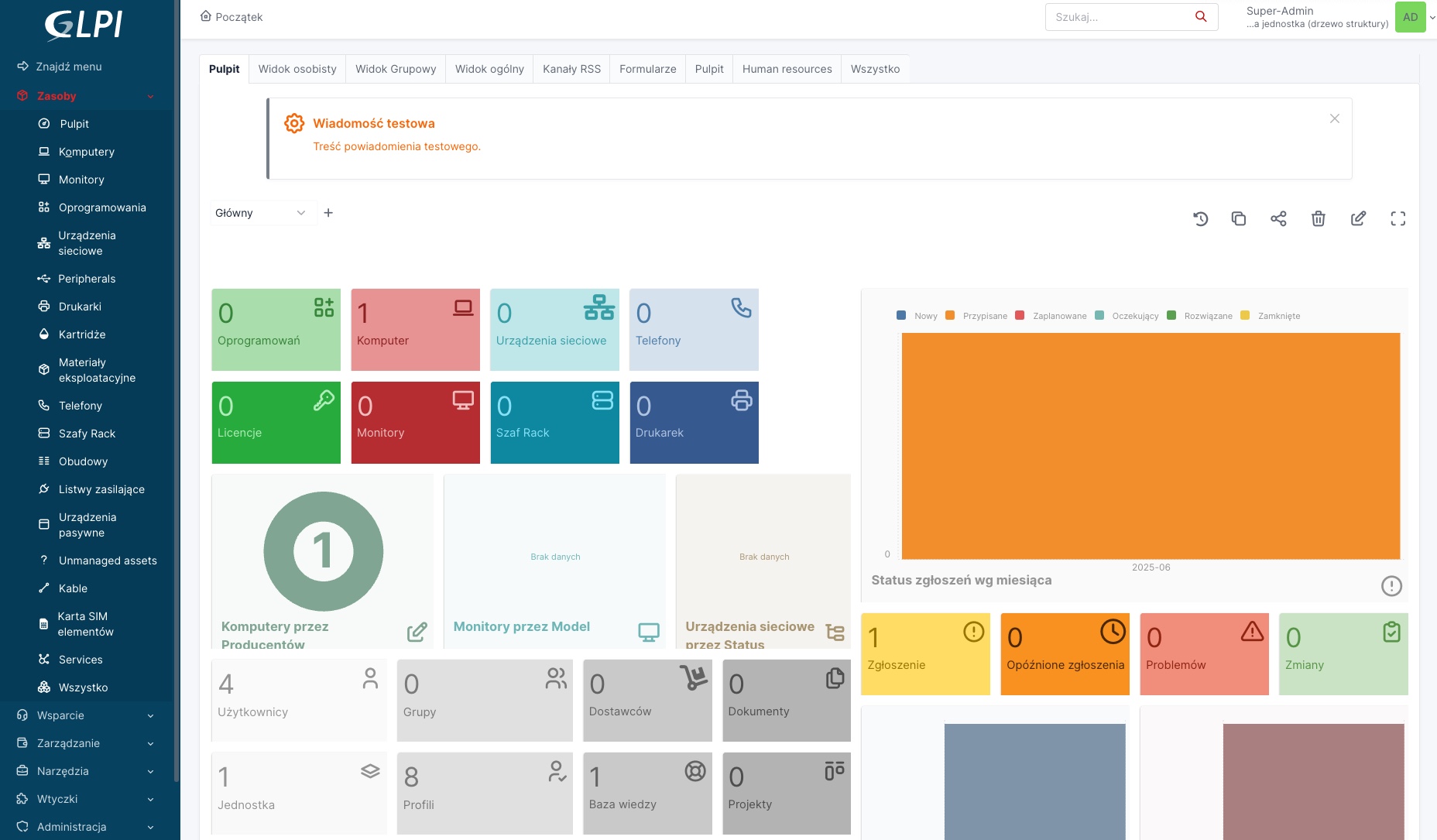Open the Problemów tile
Viewport: 1437px width, 840px height.
[x=1204, y=654]
